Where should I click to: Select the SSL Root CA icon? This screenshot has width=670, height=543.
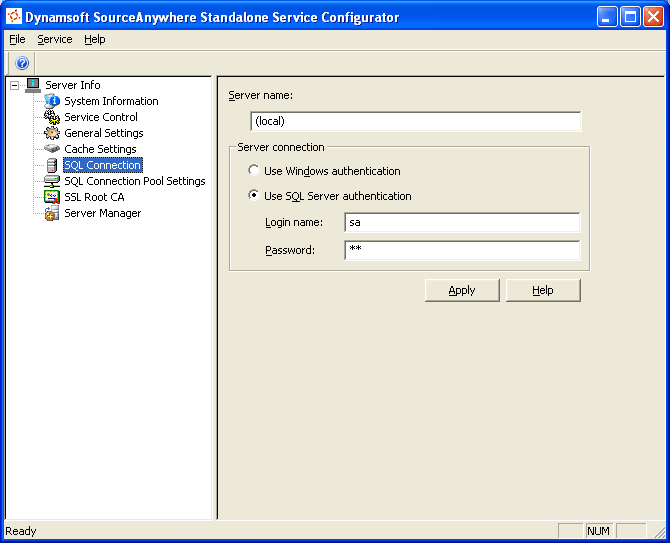click(x=52, y=197)
